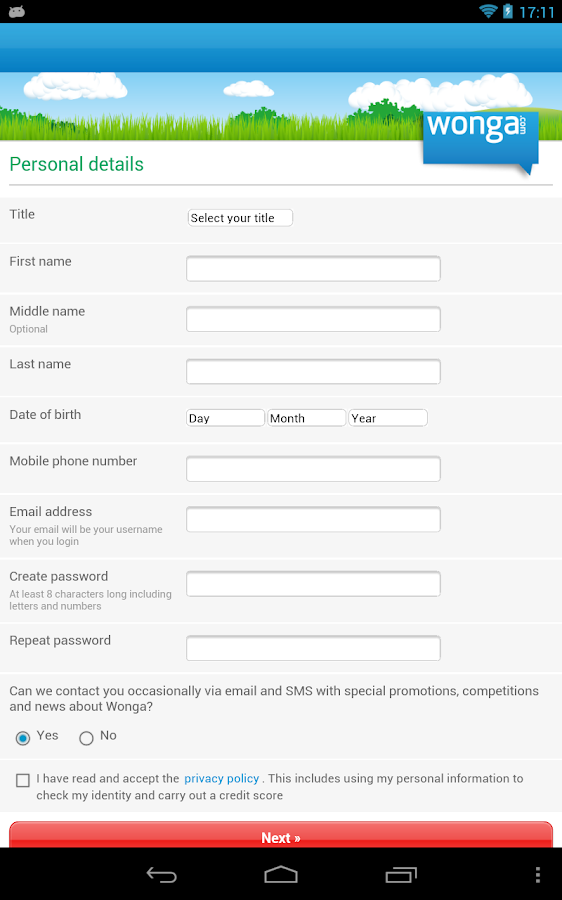Open the recent apps icon
Screen dimensions: 562x900
point(401,874)
